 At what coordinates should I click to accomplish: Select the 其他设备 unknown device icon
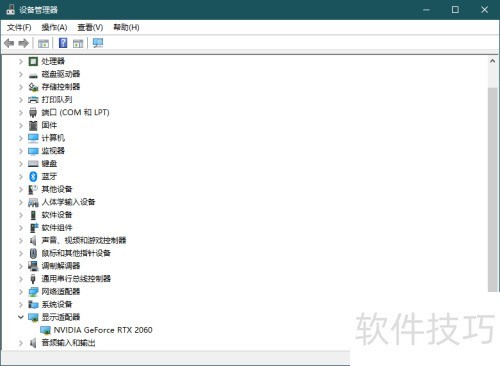[33, 189]
